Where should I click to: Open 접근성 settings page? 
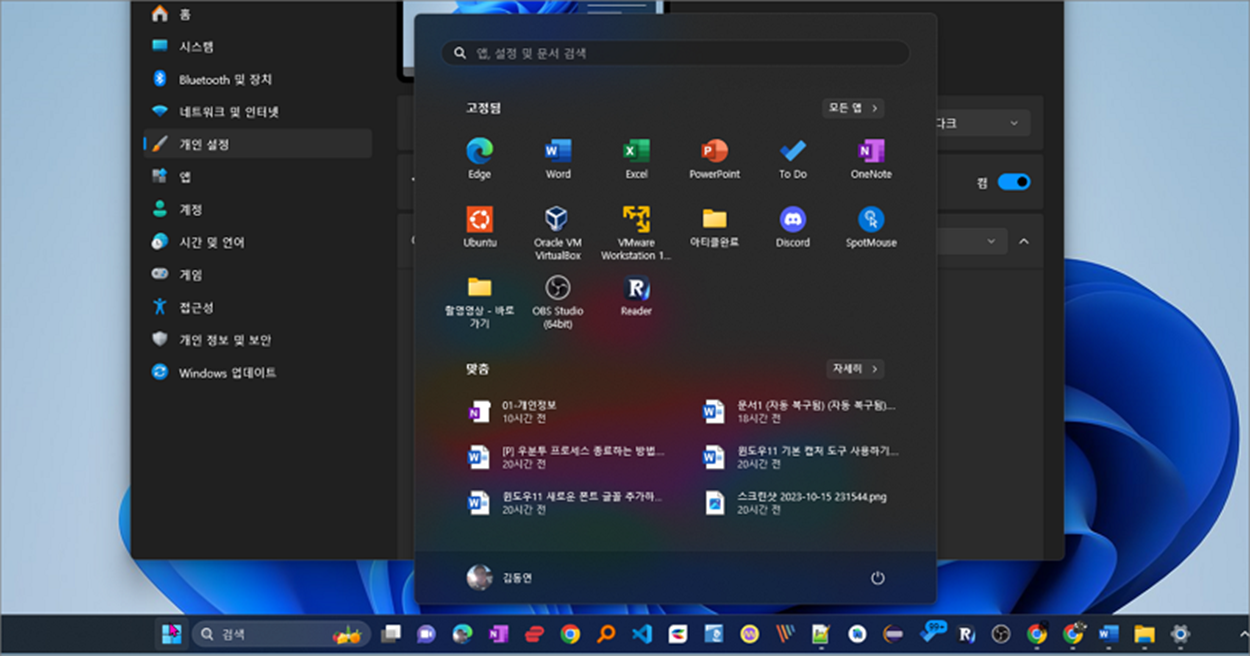(258, 307)
